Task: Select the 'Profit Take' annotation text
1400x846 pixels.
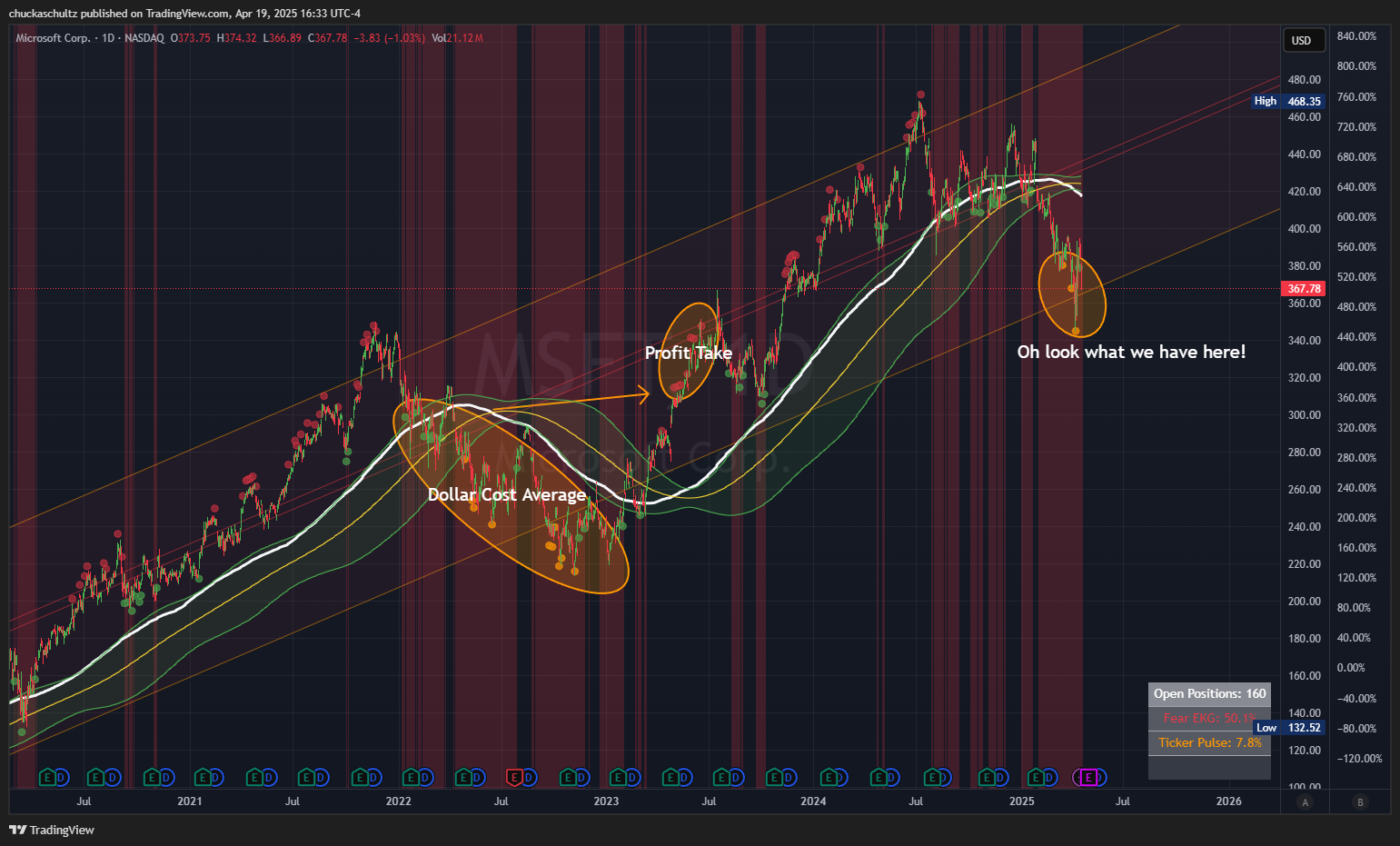Action: pos(689,353)
